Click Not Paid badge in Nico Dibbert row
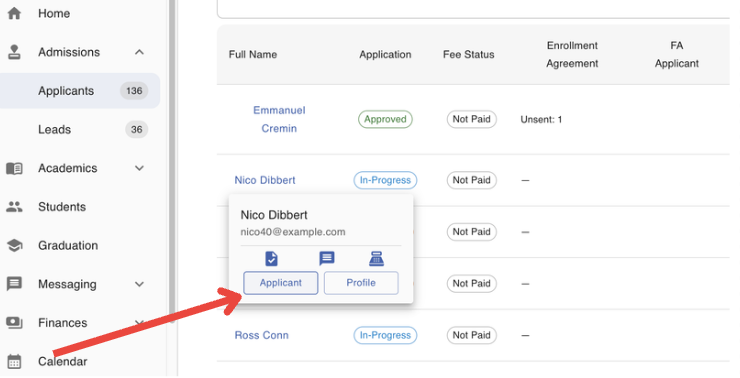This screenshot has height=378, width=740. point(471,180)
